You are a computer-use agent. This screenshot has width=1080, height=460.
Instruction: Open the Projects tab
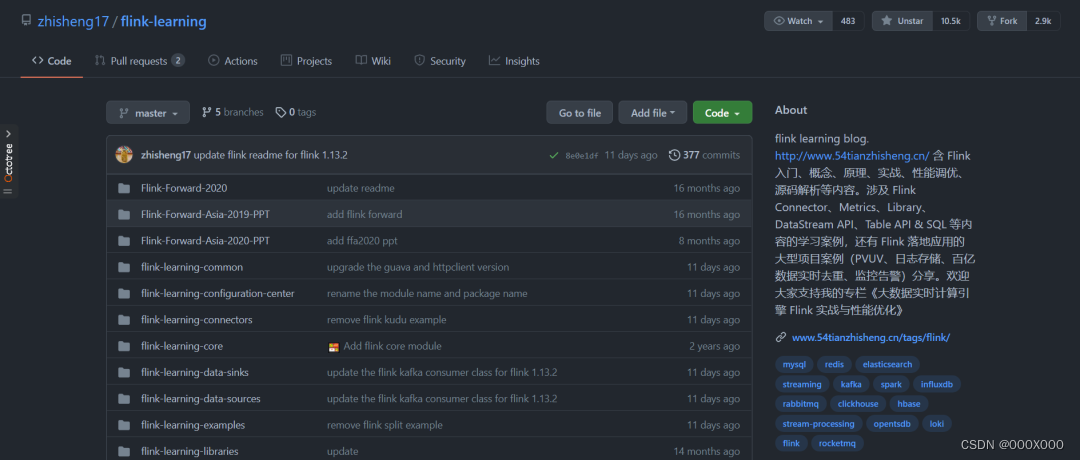[x=307, y=61]
